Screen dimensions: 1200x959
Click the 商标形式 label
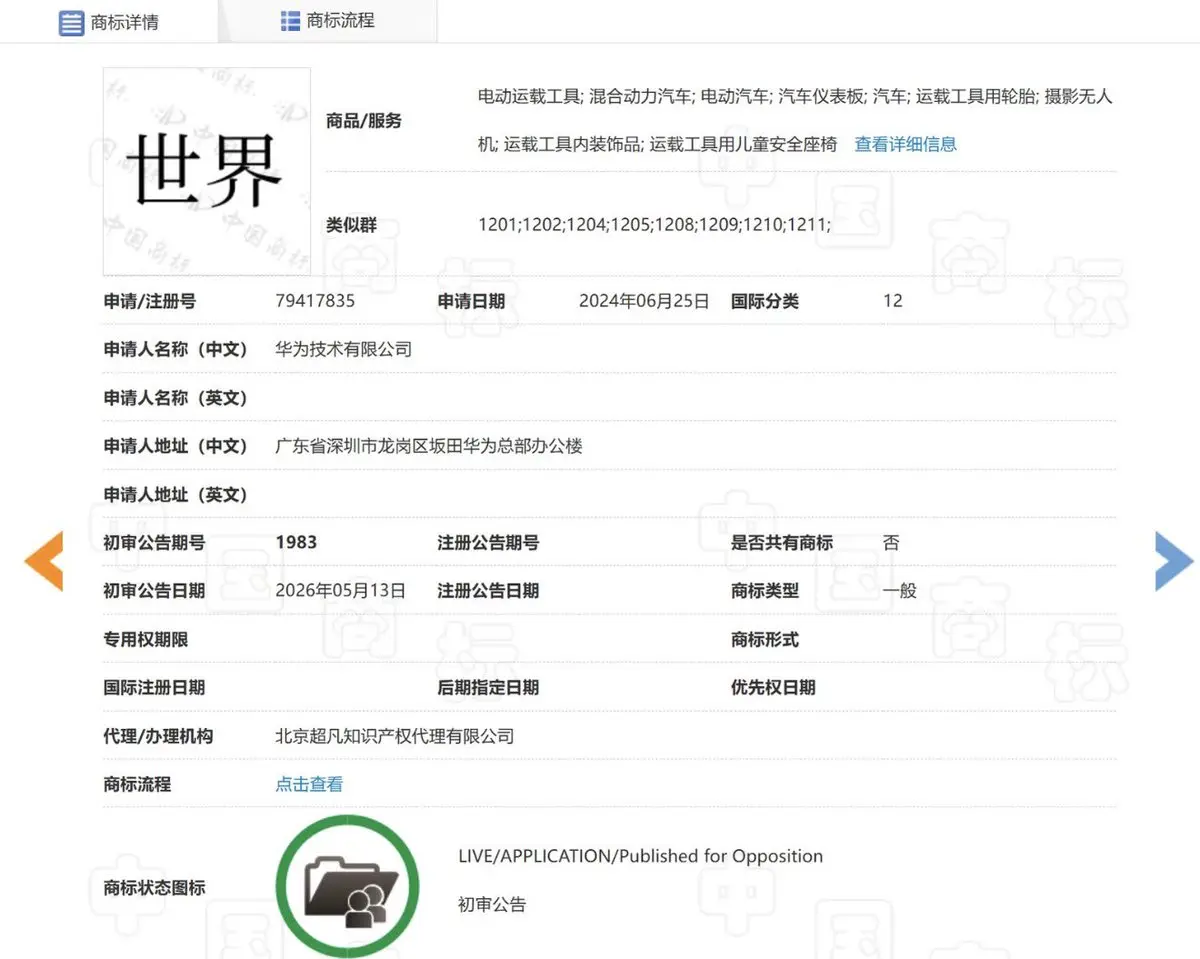click(x=765, y=639)
